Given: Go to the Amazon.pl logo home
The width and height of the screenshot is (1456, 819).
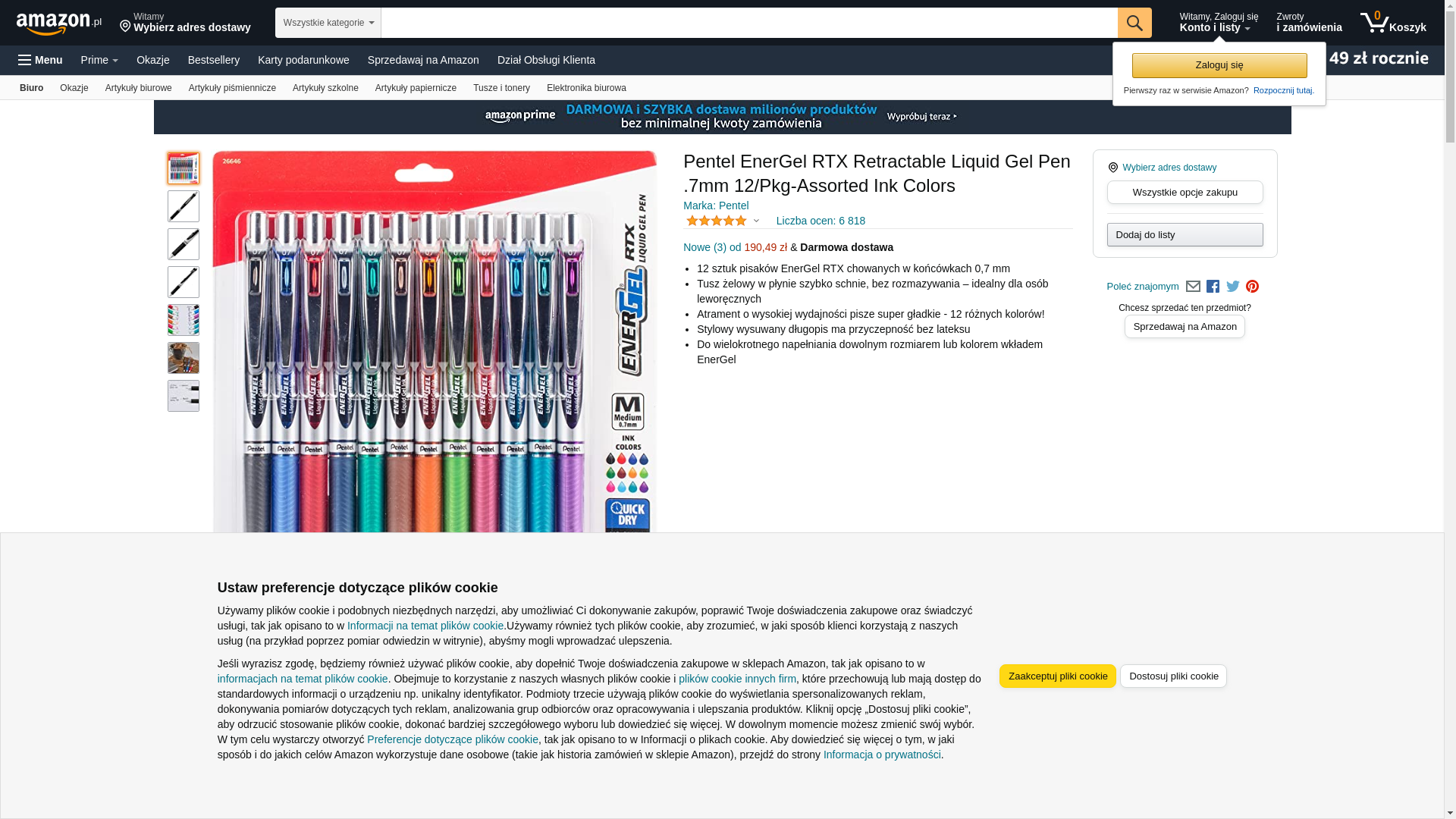Looking at the screenshot, I should pyautogui.click(x=59, y=24).
